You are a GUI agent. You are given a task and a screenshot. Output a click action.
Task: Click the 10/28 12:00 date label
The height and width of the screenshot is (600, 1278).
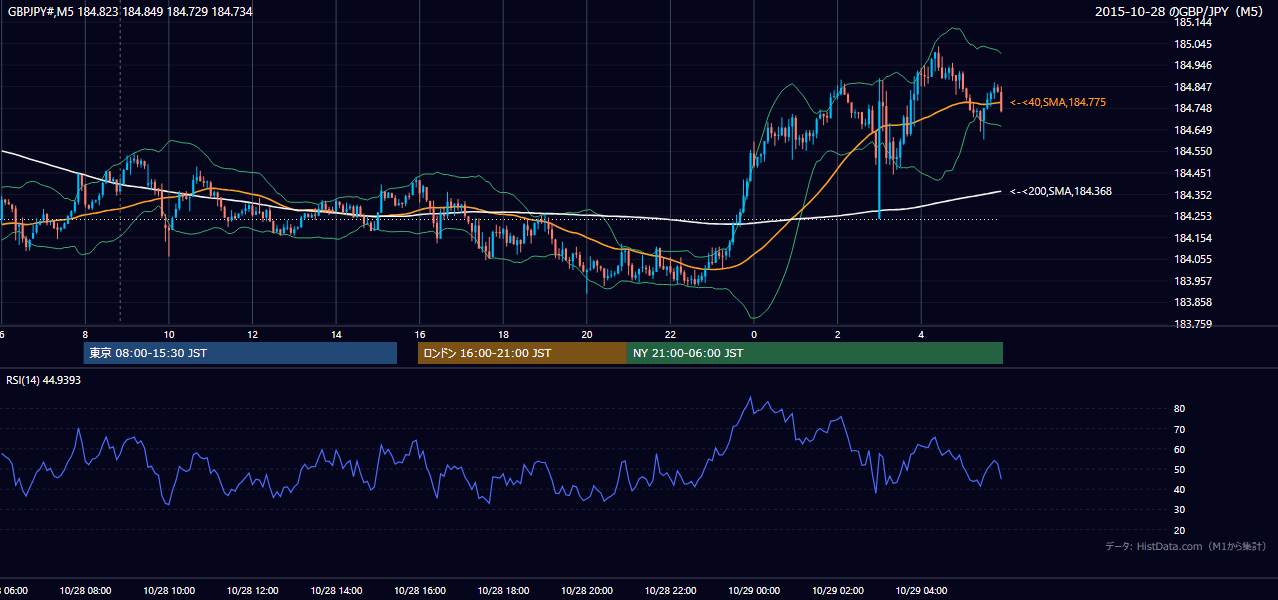252,590
